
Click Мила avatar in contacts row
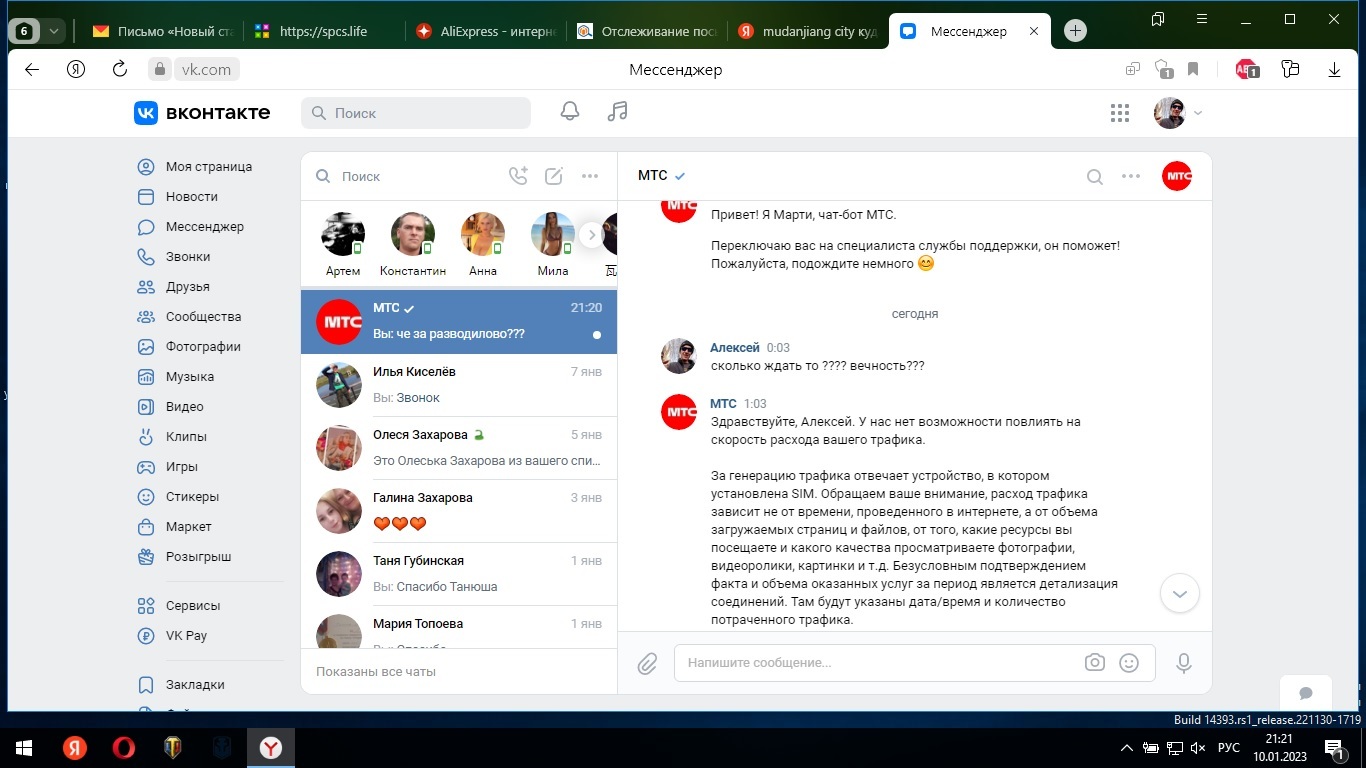[x=553, y=234]
